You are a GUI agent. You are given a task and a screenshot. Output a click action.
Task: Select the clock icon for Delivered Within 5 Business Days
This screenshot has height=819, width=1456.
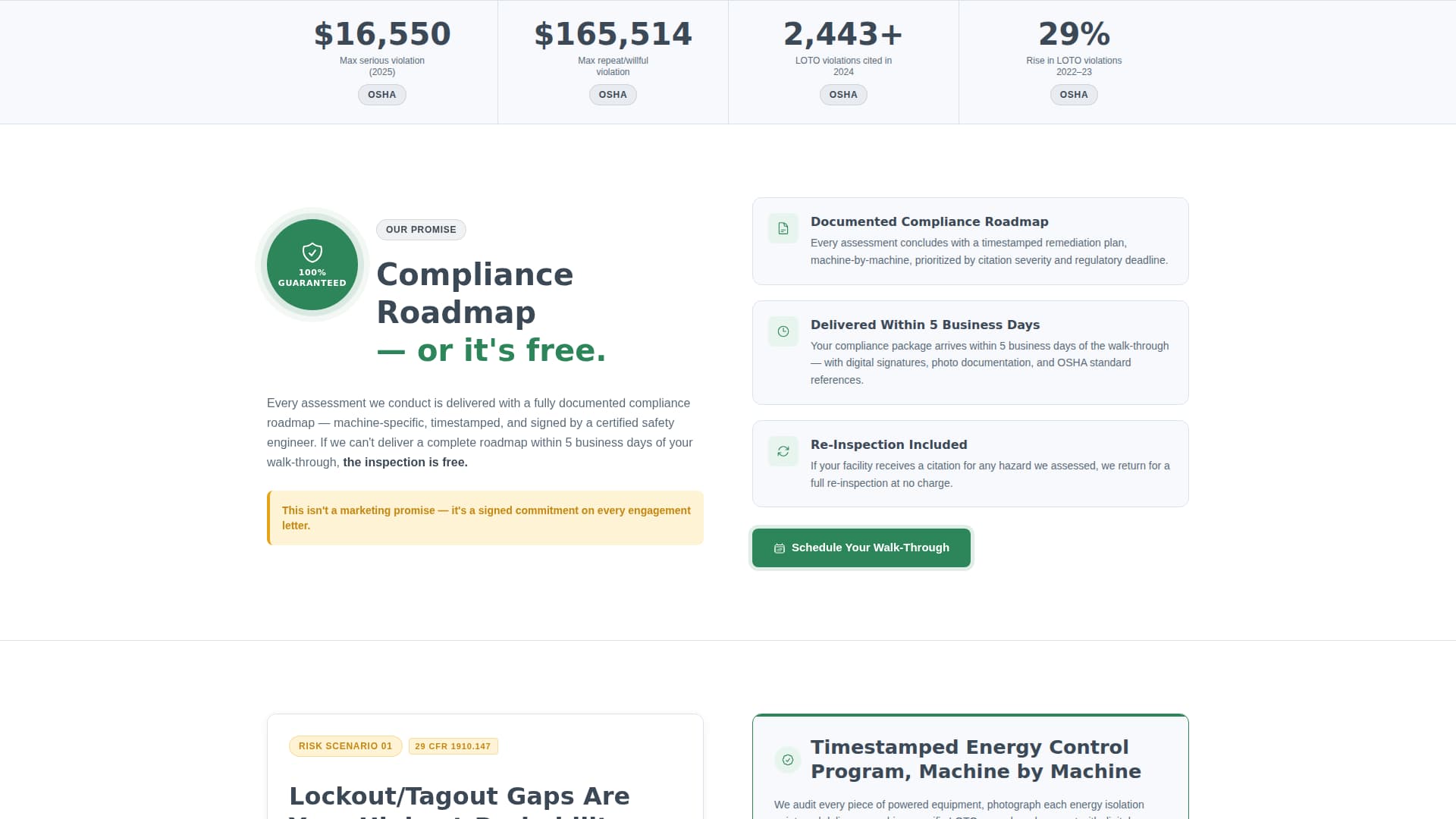[783, 331]
